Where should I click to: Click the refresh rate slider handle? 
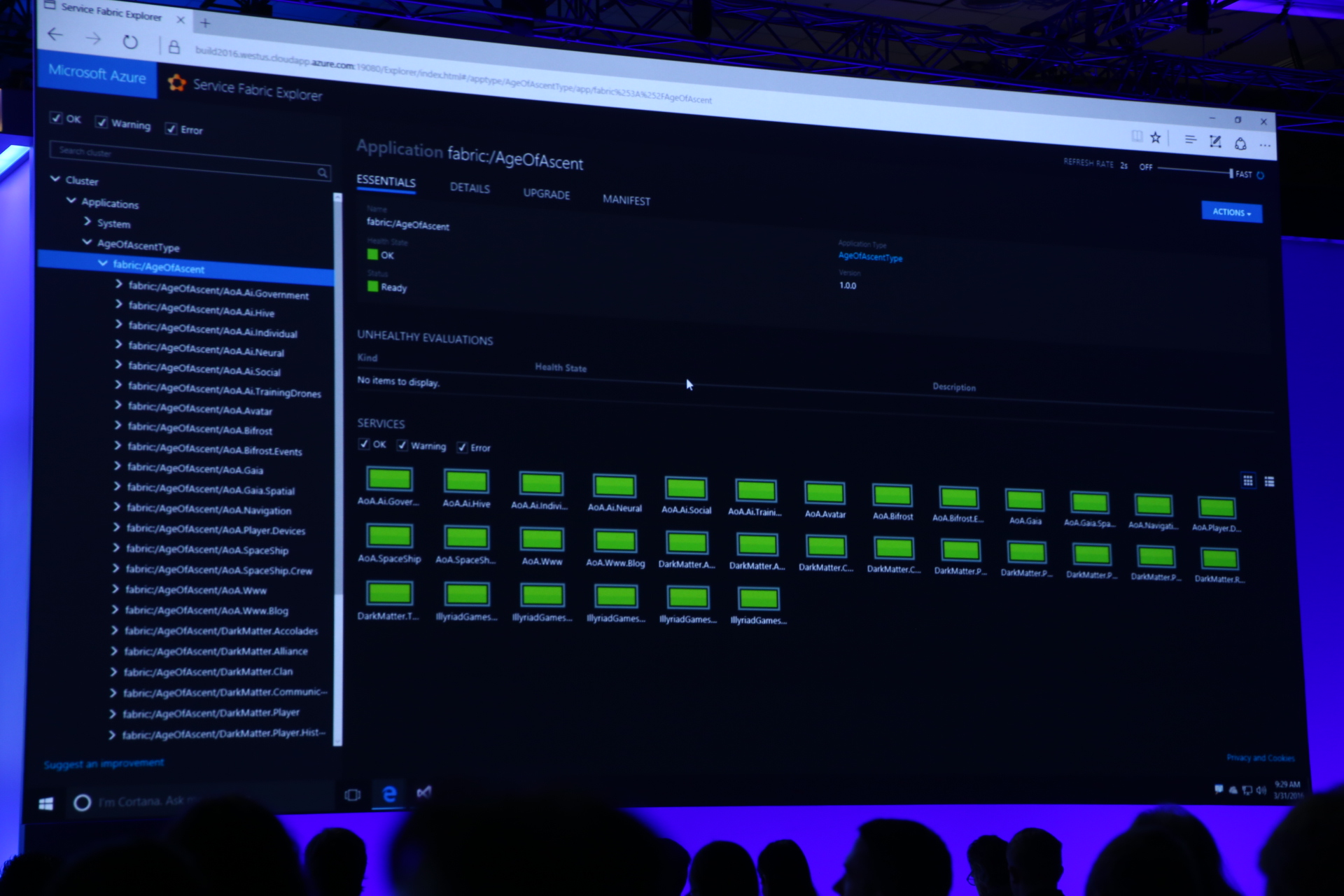(1231, 173)
